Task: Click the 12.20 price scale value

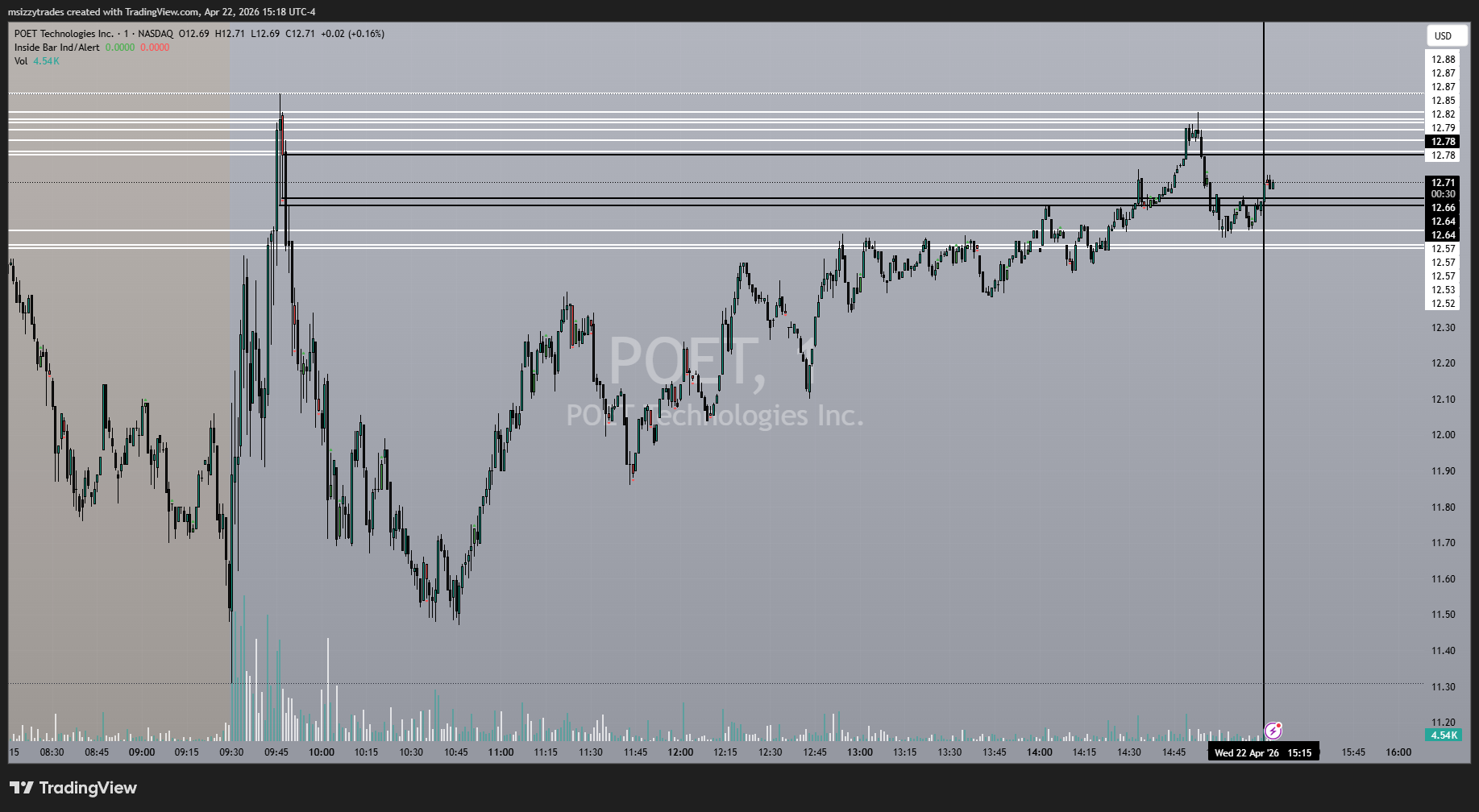Action: tap(1443, 363)
